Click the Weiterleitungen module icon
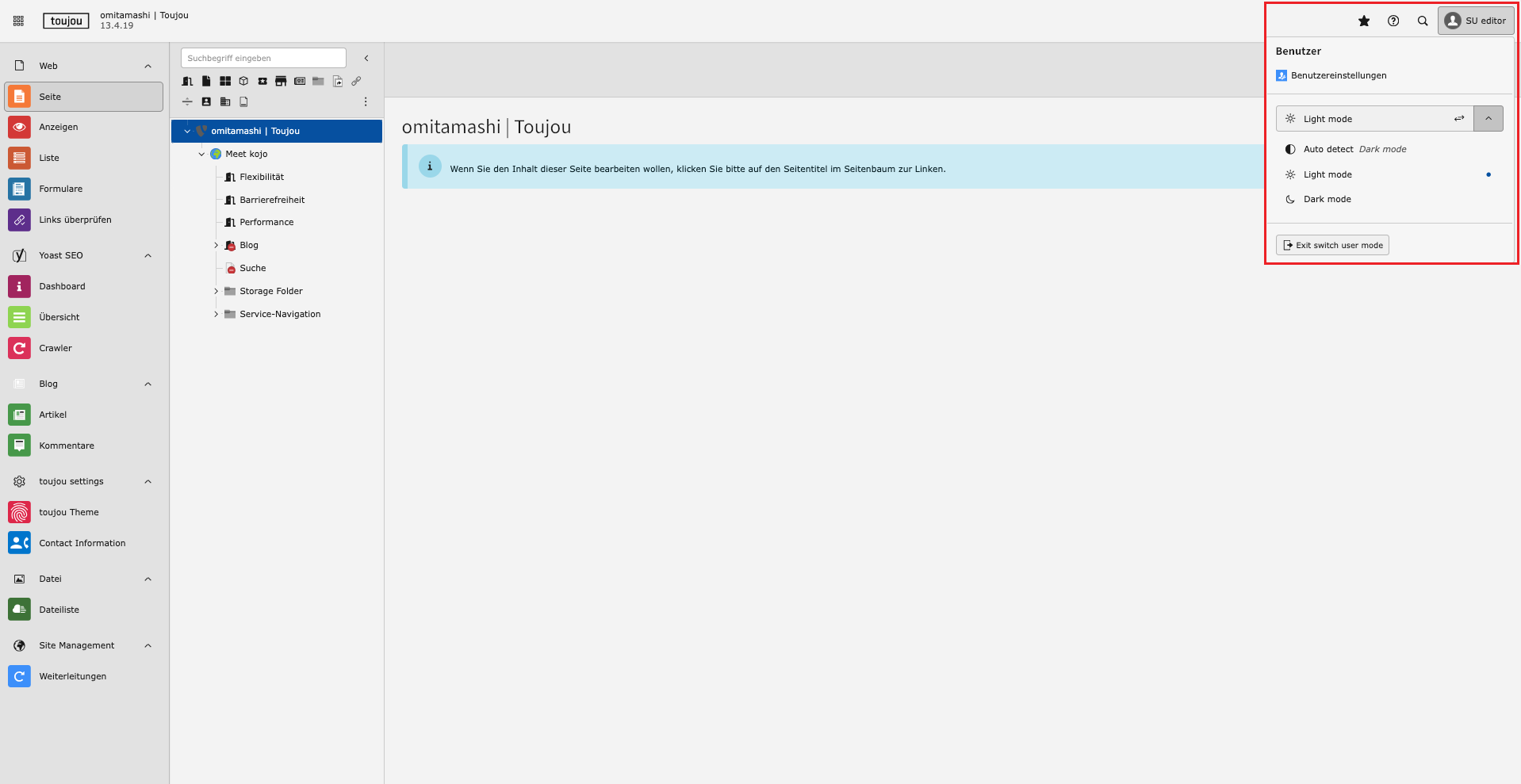Screen dimensions: 1521x784 click(19, 676)
